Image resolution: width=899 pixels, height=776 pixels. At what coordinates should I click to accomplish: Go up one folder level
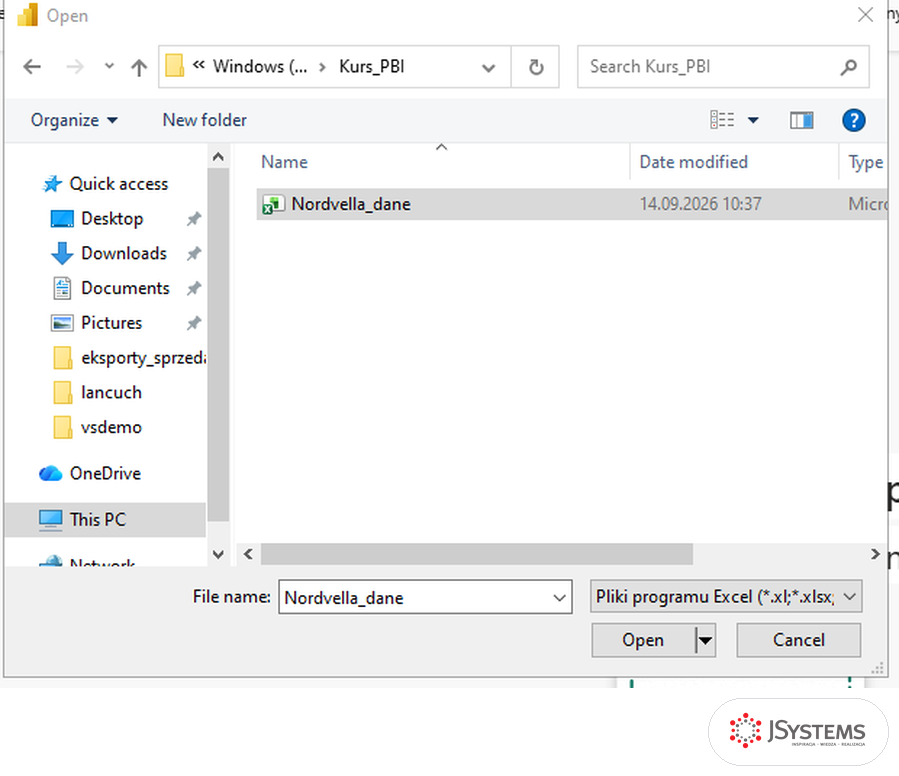pos(139,67)
